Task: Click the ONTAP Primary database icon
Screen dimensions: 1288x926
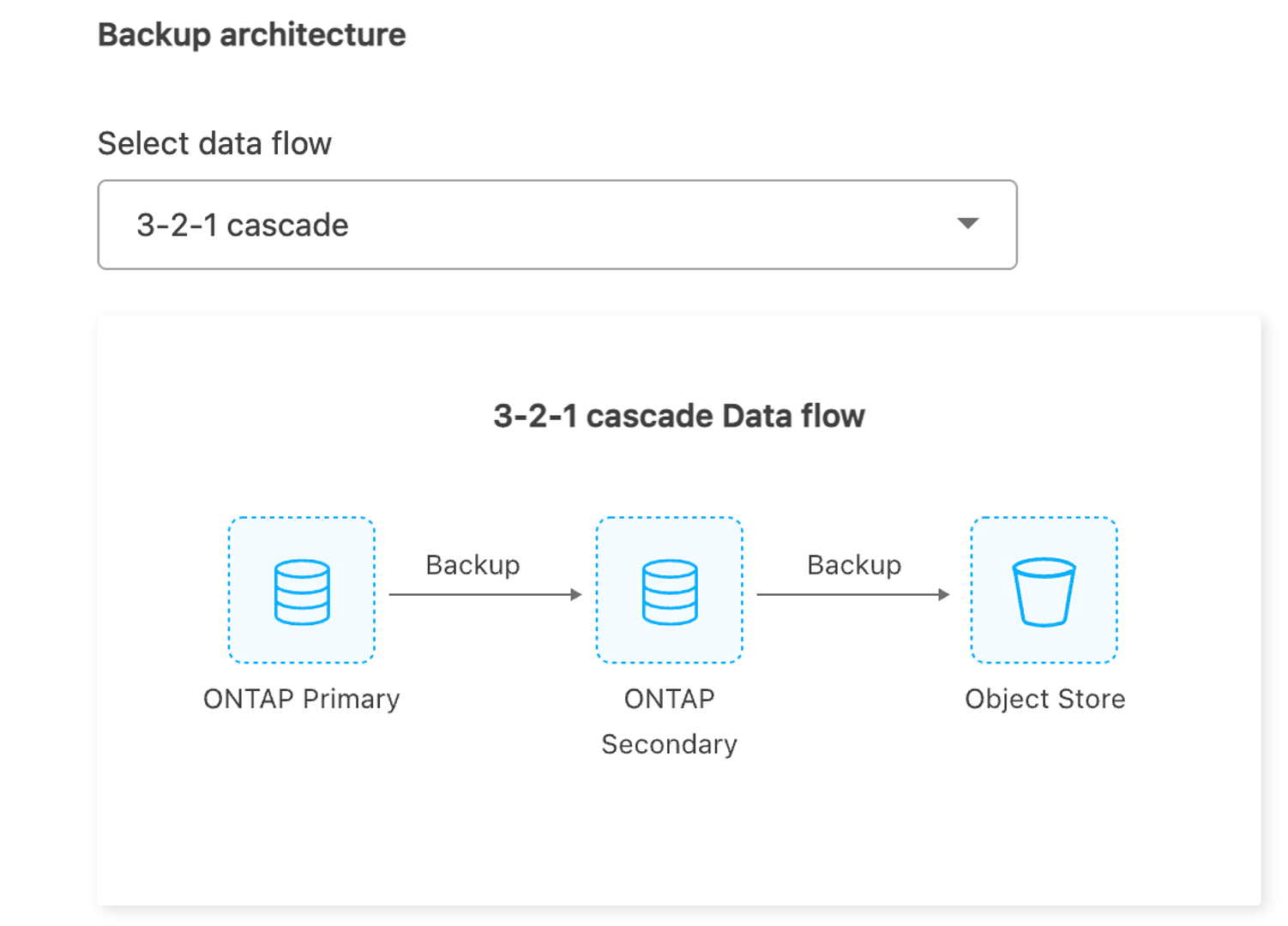Action: click(x=302, y=591)
